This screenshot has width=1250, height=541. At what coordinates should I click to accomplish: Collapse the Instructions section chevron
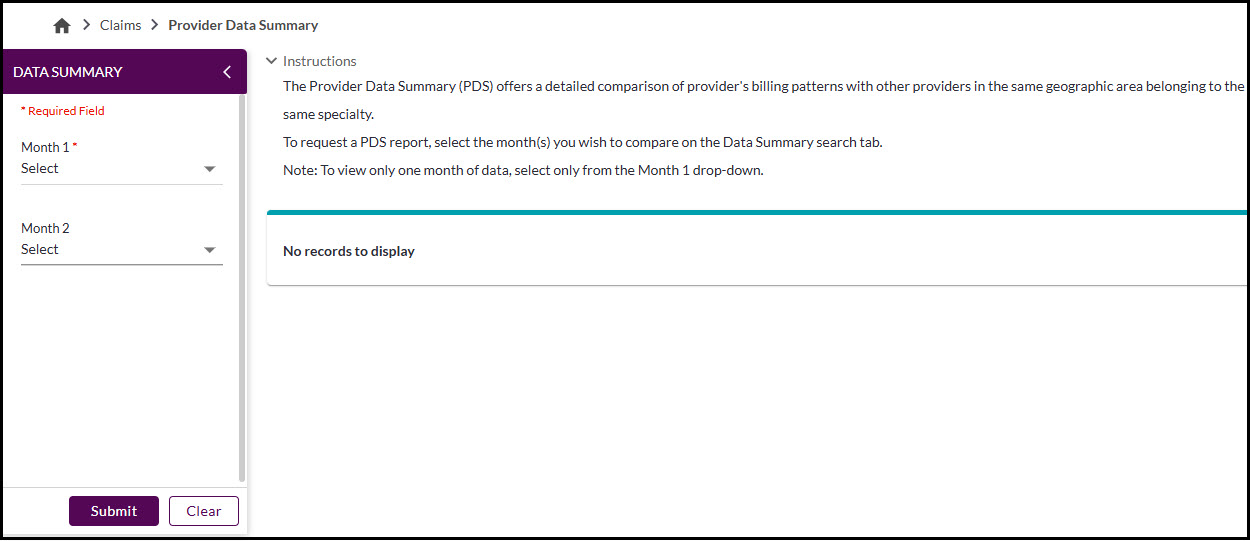271,61
